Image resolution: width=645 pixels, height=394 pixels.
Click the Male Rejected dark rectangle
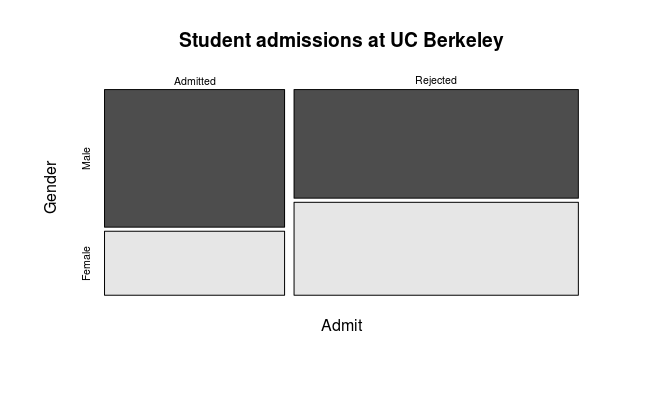coord(436,144)
